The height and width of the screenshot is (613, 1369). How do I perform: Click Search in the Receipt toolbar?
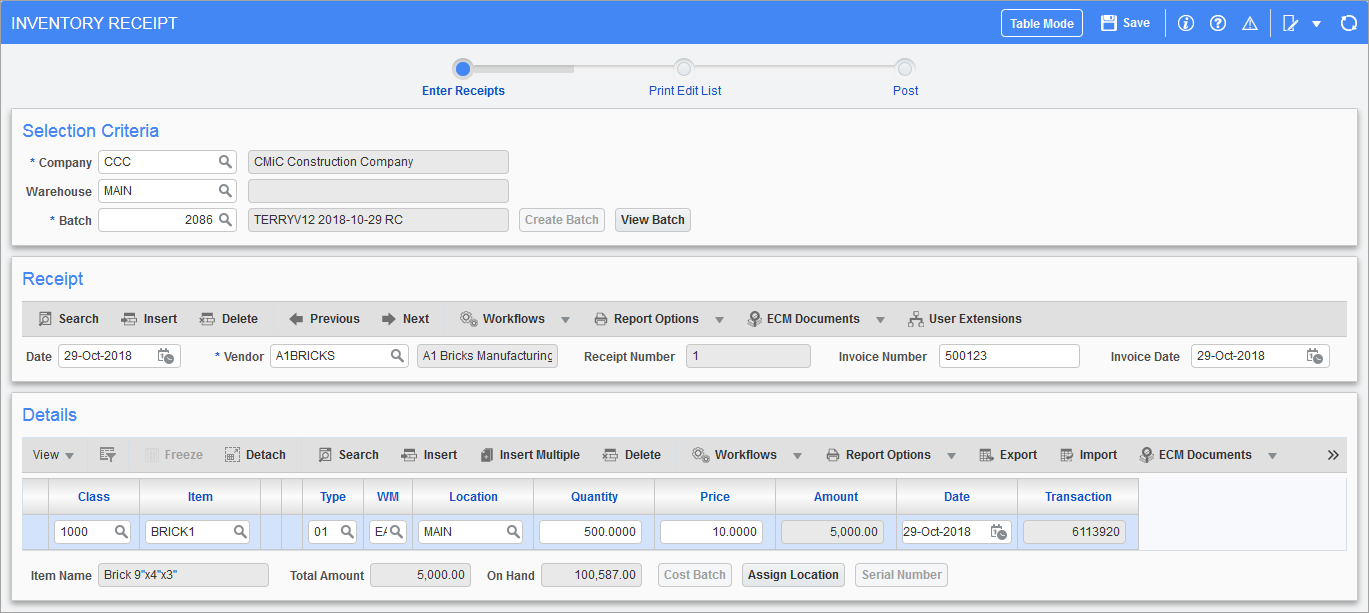pyautogui.click(x=68, y=318)
